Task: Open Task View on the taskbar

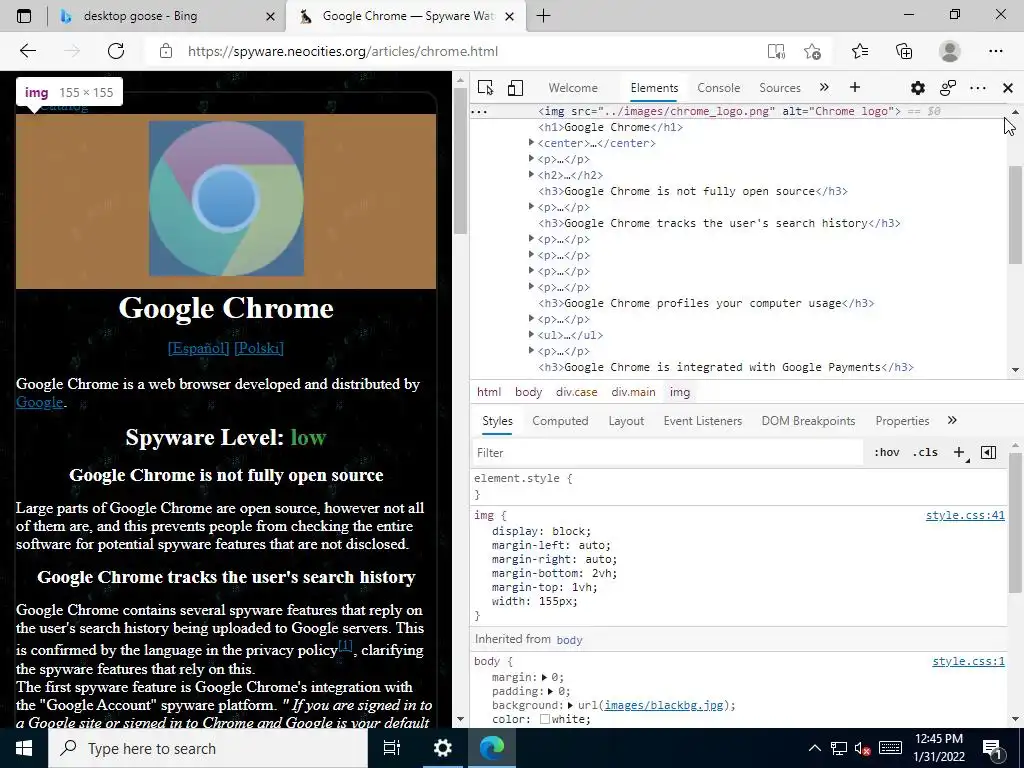Action: pyautogui.click(x=392, y=748)
